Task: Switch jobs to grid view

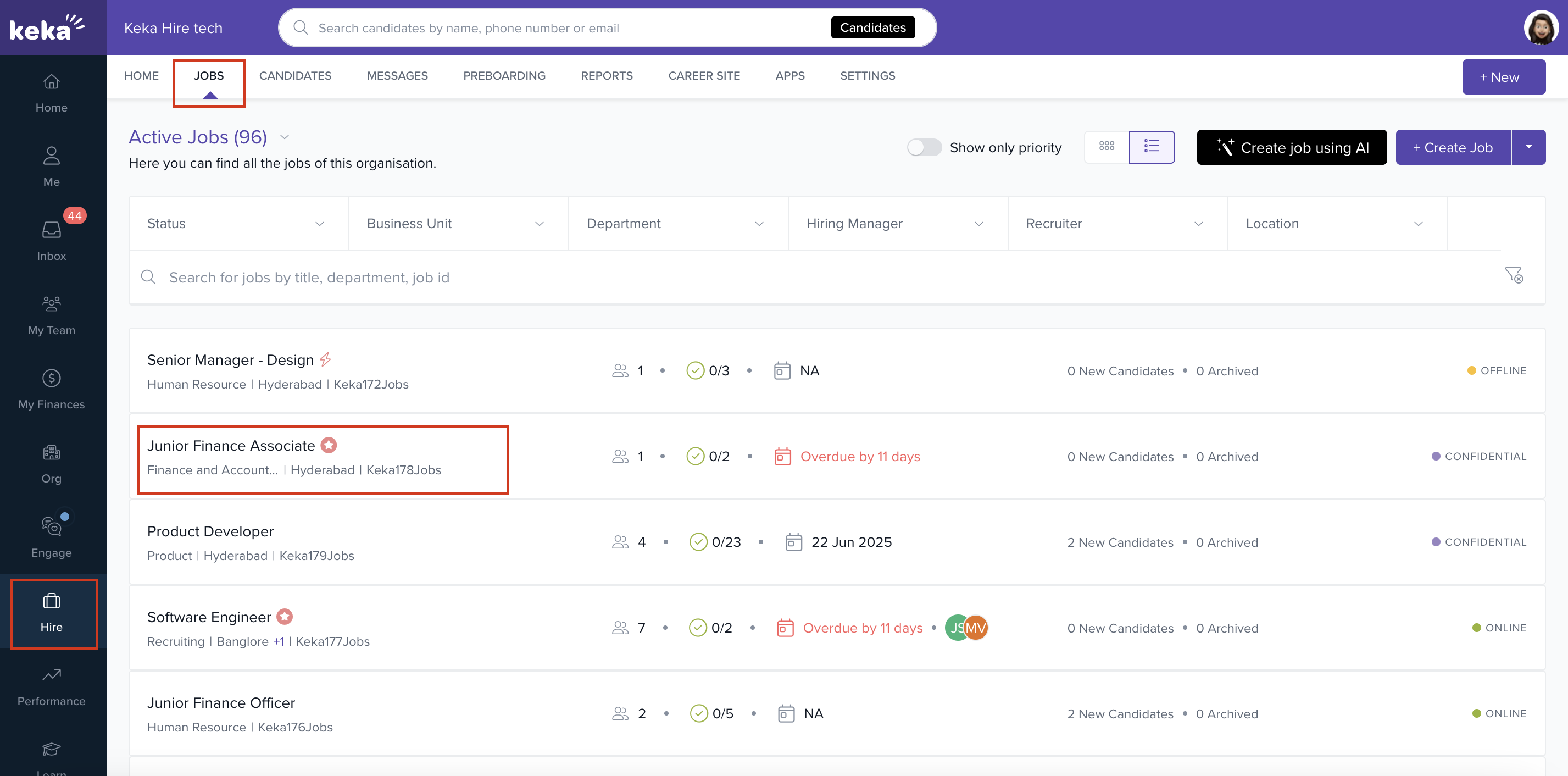Action: point(1107,147)
